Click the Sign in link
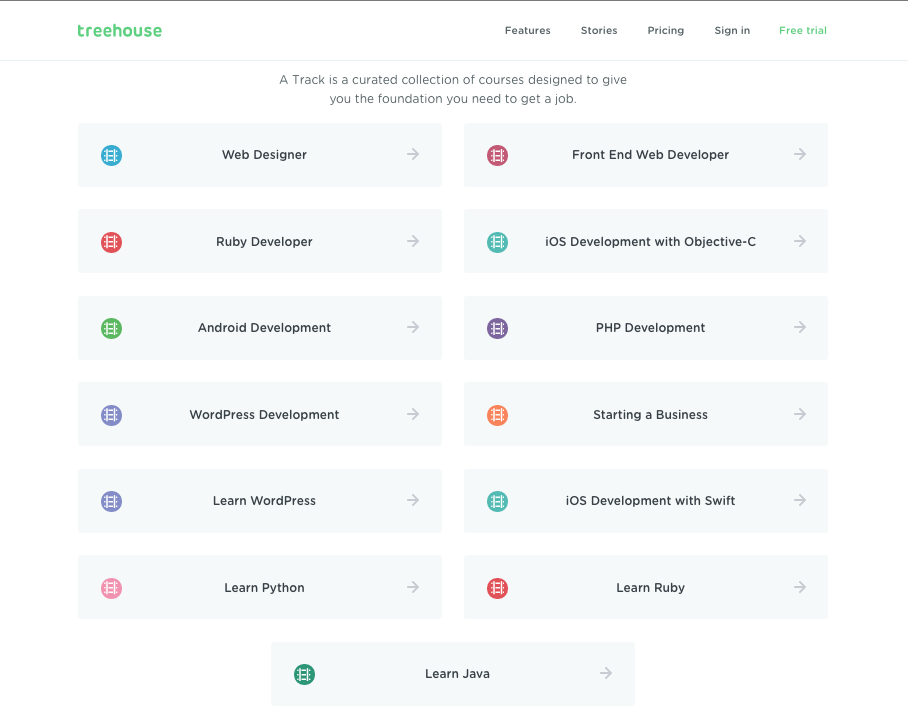Image resolution: width=908 pixels, height=706 pixels. 732,31
